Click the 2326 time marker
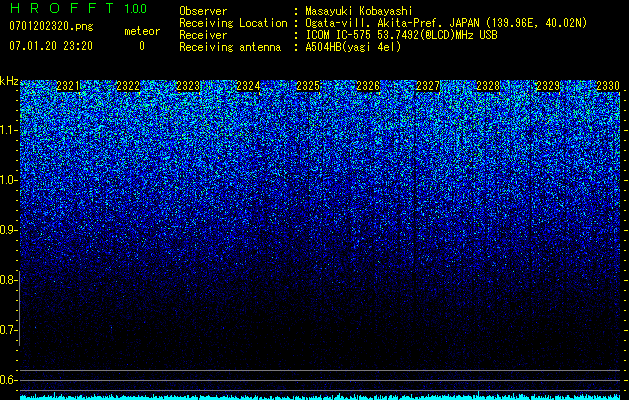The image size is (629, 400). tap(368, 86)
